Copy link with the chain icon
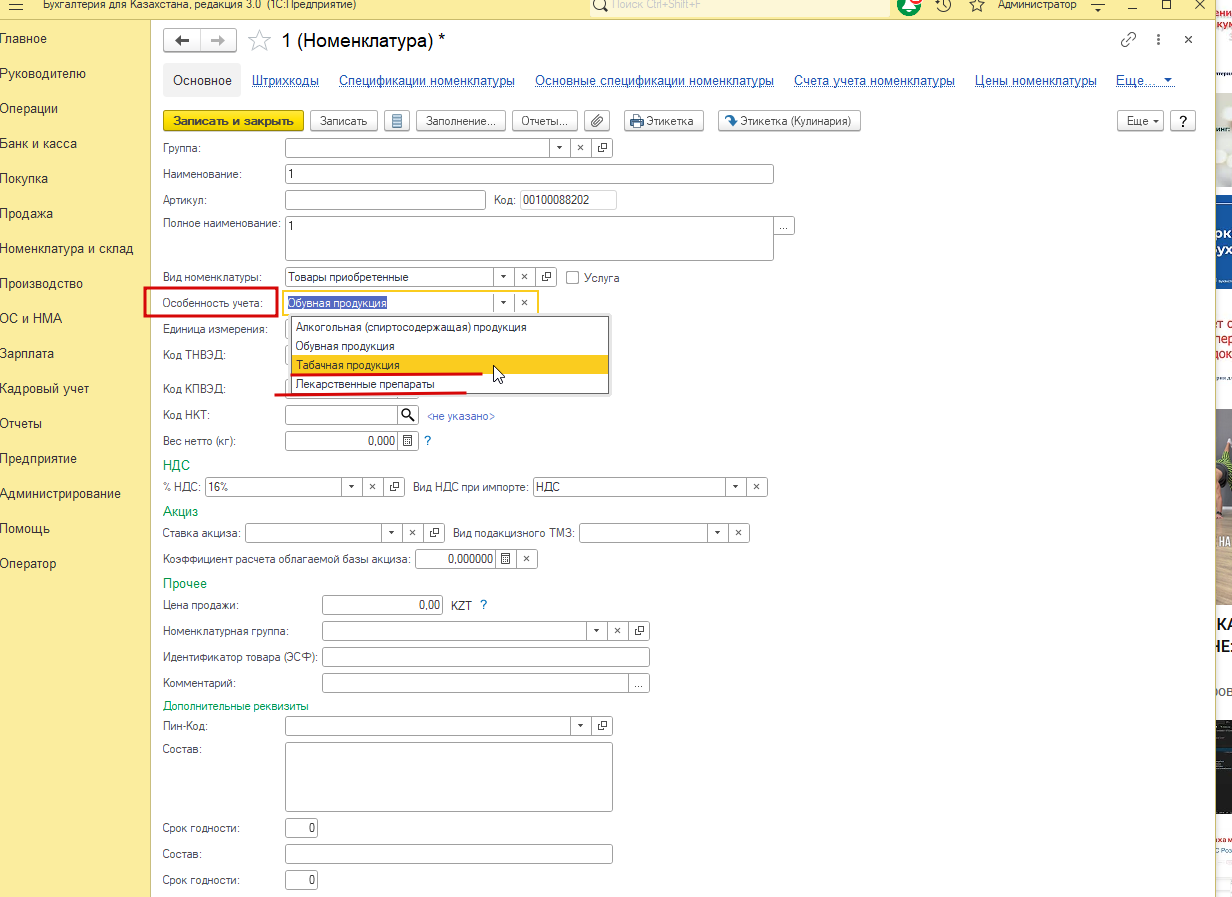The image size is (1232, 897). pyautogui.click(x=1128, y=40)
